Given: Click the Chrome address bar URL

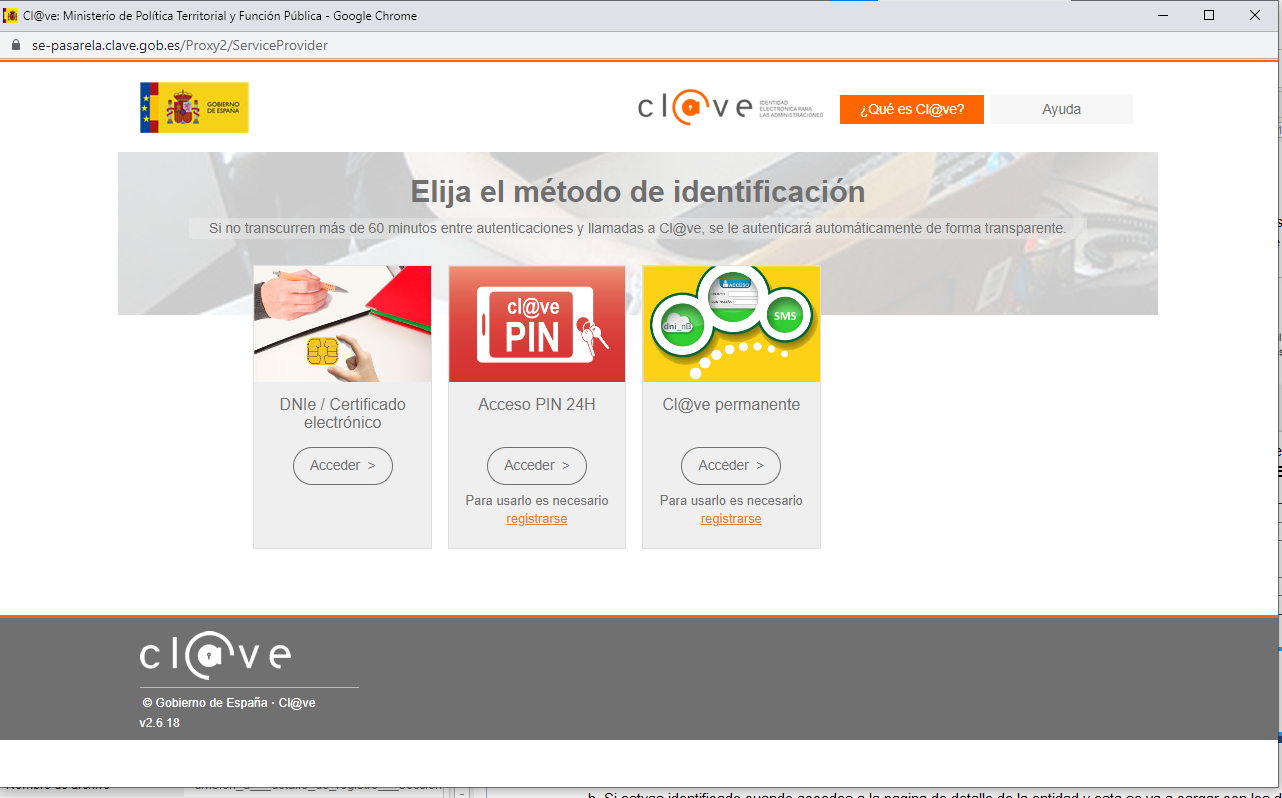Looking at the screenshot, I should click(x=180, y=45).
